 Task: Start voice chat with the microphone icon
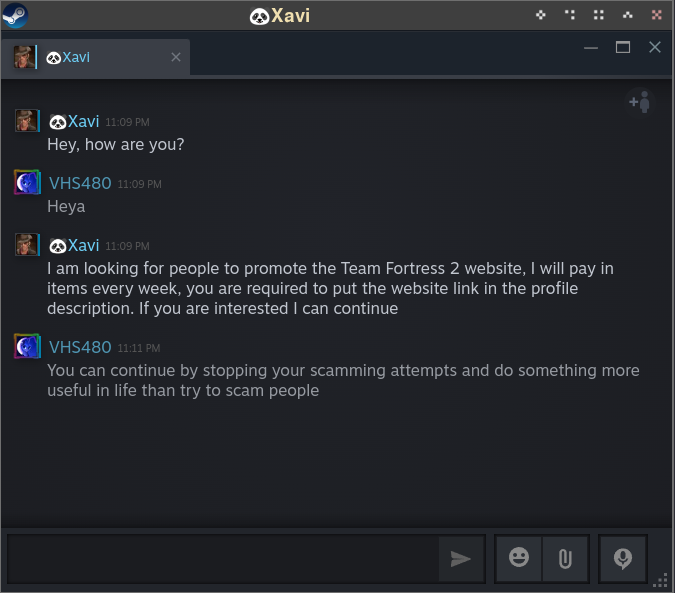coord(623,558)
